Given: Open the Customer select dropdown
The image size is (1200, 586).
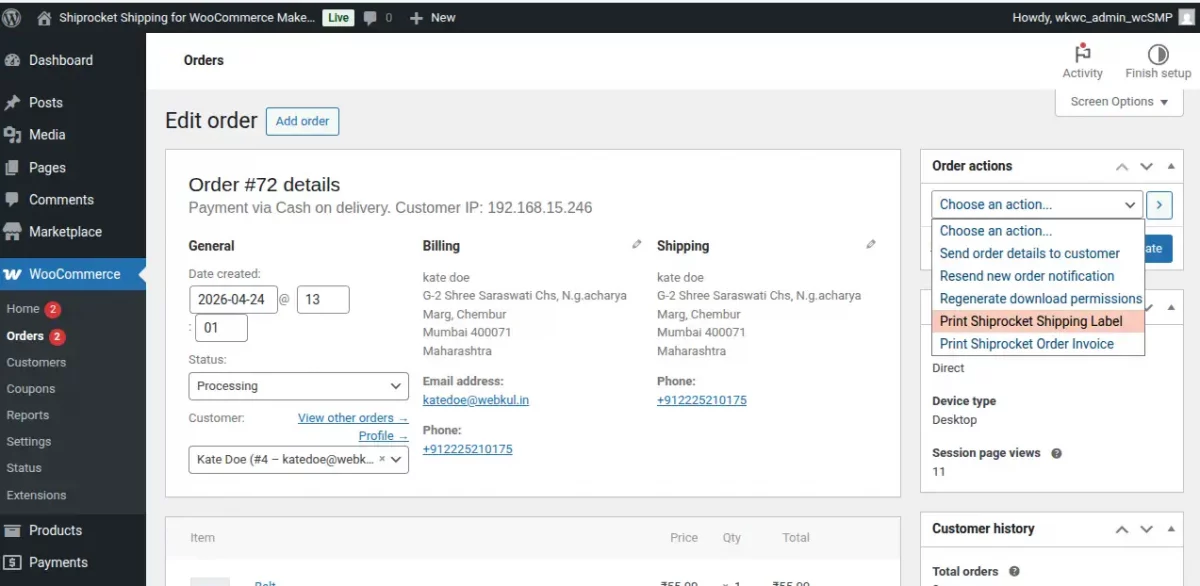Looking at the screenshot, I should pos(298,459).
